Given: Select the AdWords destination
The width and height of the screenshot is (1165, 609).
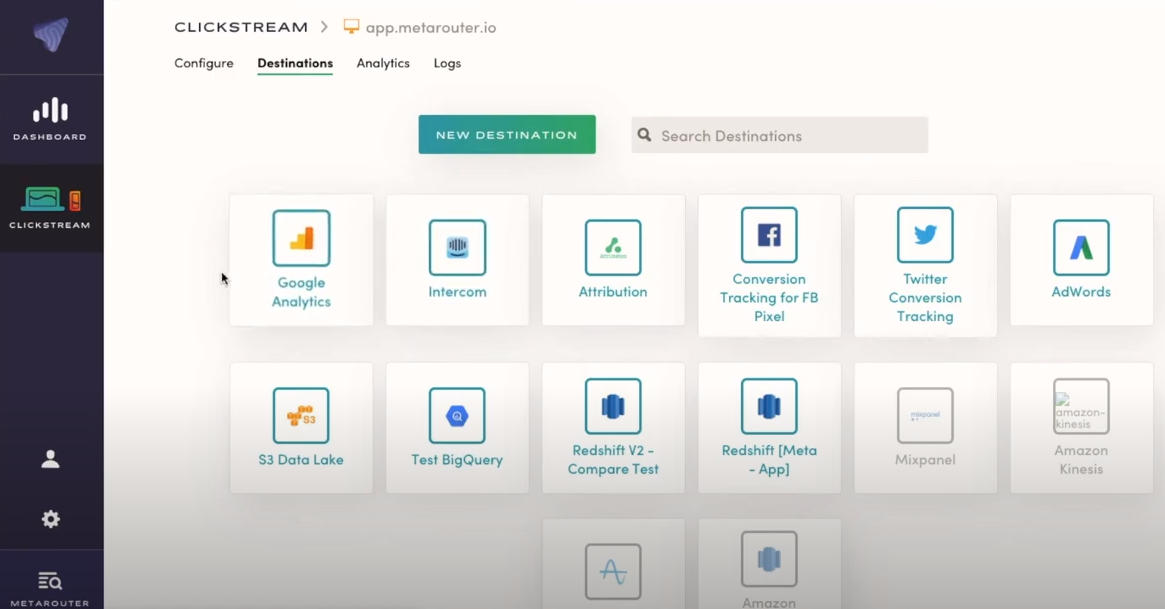Looking at the screenshot, I should click(x=1081, y=258).
